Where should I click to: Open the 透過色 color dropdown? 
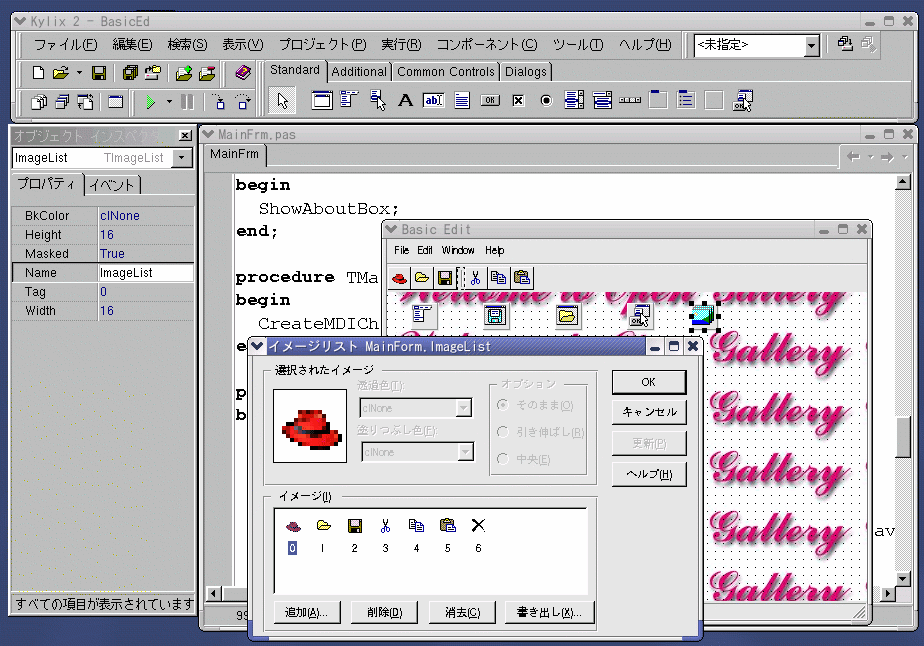464,408
